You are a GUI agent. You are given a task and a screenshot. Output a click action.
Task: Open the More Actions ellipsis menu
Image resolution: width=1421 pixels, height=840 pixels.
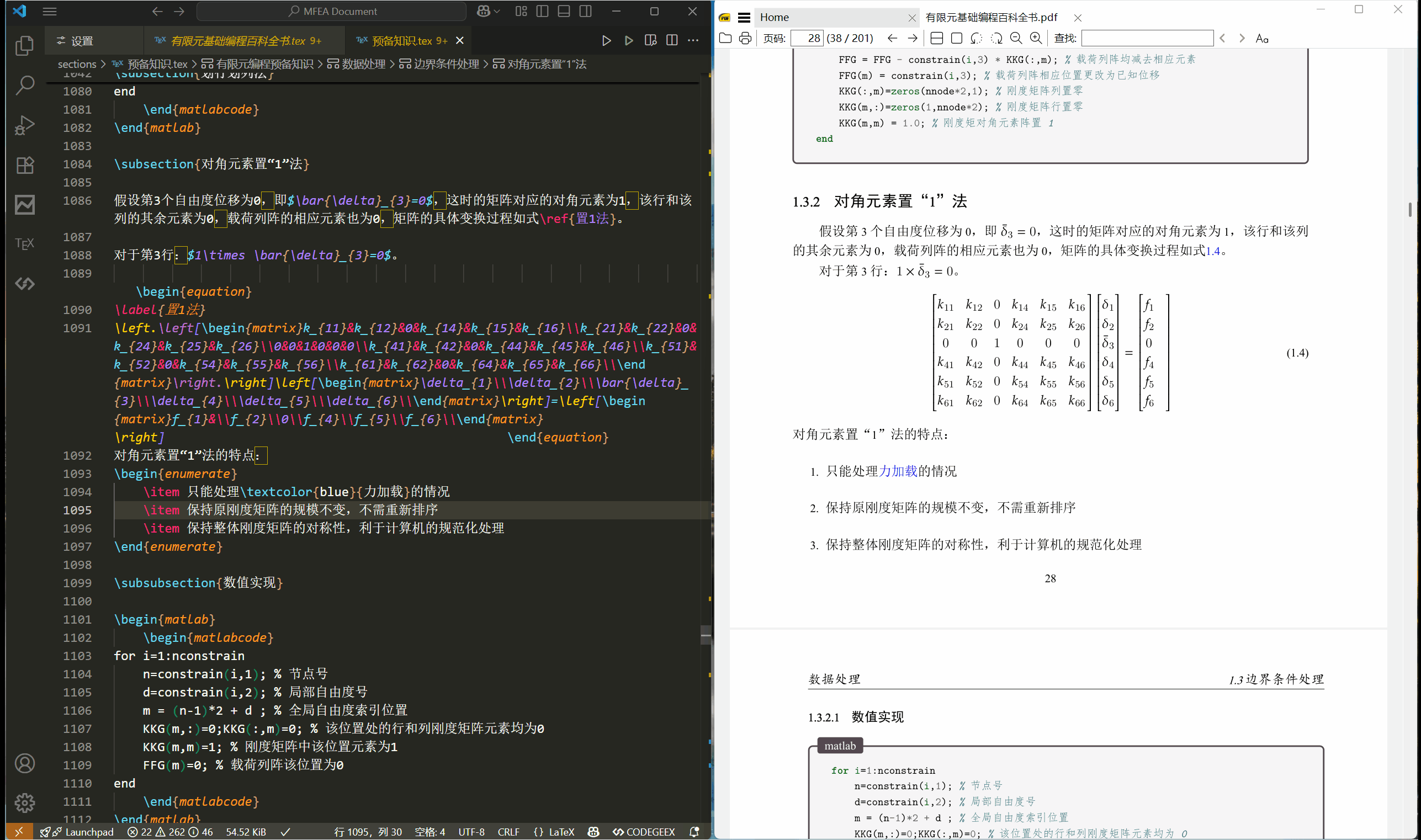click(x=693, y=41)
